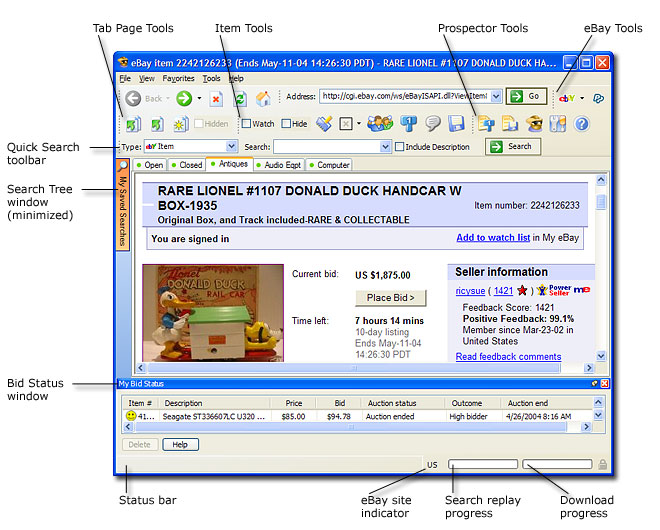
Task: Click the first refresh-pages icon in Tab Page Tools
Action: click(x=133, y=124)
